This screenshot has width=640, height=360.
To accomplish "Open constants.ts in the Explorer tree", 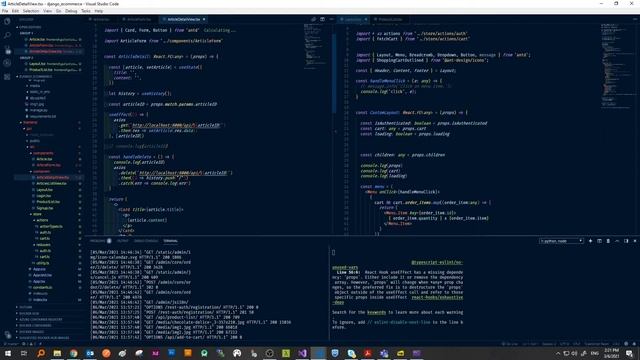I will 42,287.
